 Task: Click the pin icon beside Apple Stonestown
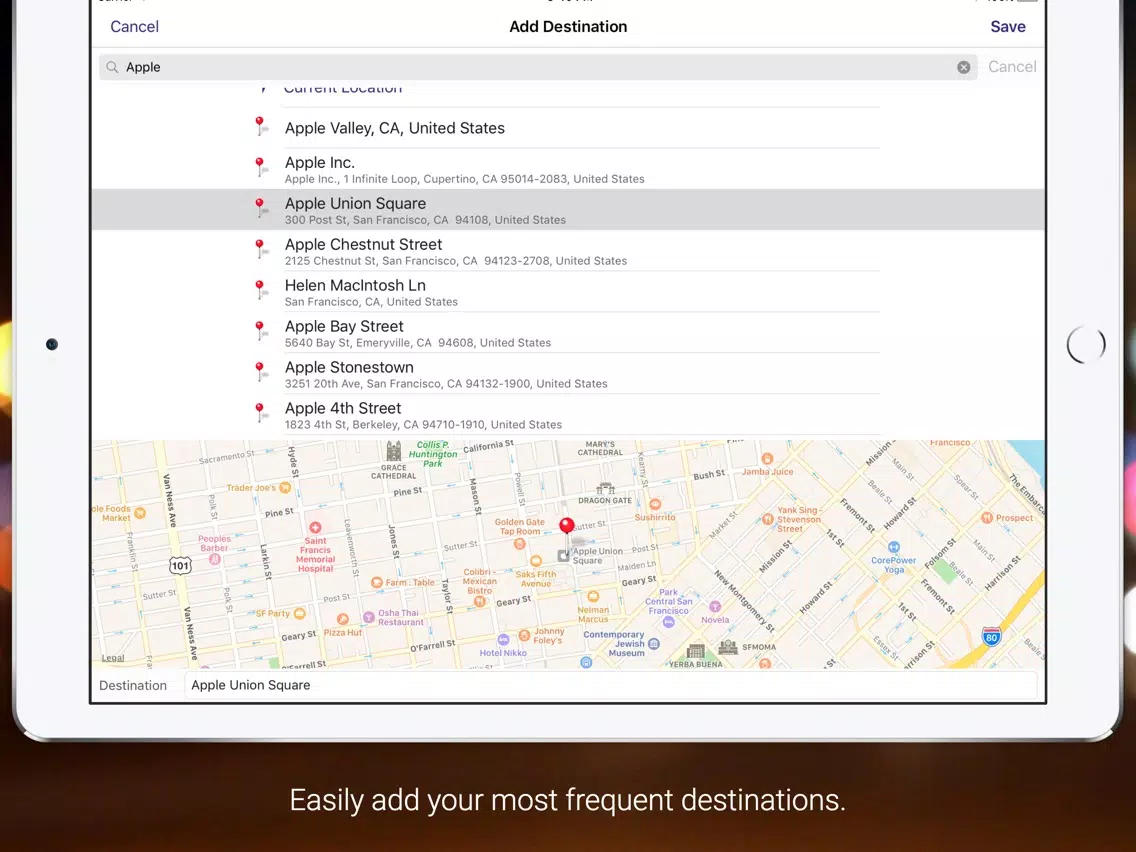[x=261, y=371]
